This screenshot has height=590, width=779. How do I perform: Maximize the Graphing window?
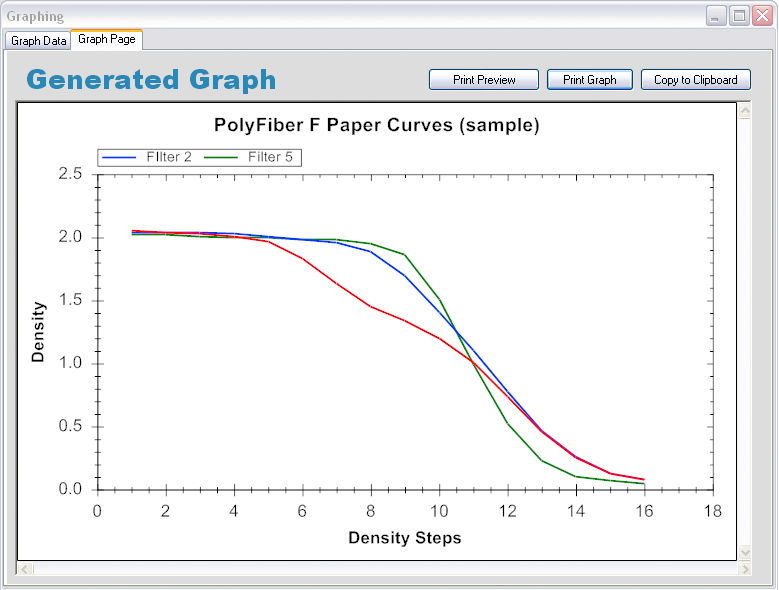coord(739,16)
